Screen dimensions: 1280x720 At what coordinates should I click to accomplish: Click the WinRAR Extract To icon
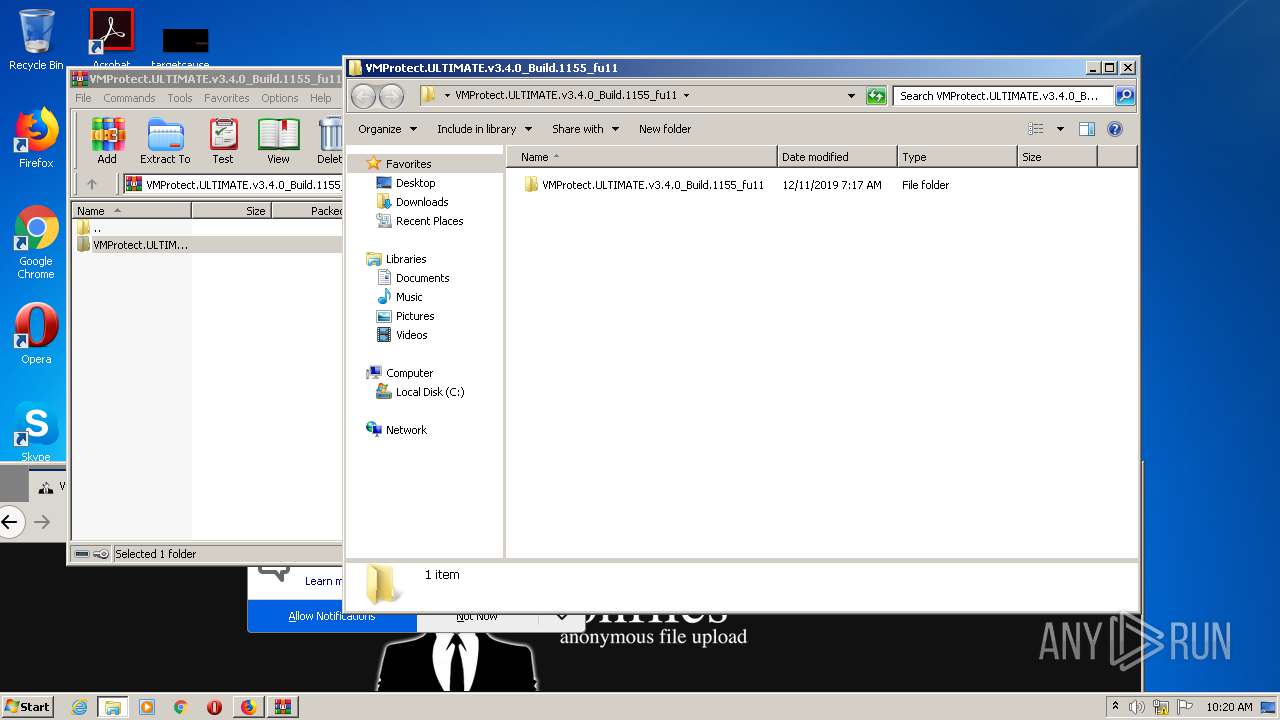pyautogui.click(x=165, y=141)
